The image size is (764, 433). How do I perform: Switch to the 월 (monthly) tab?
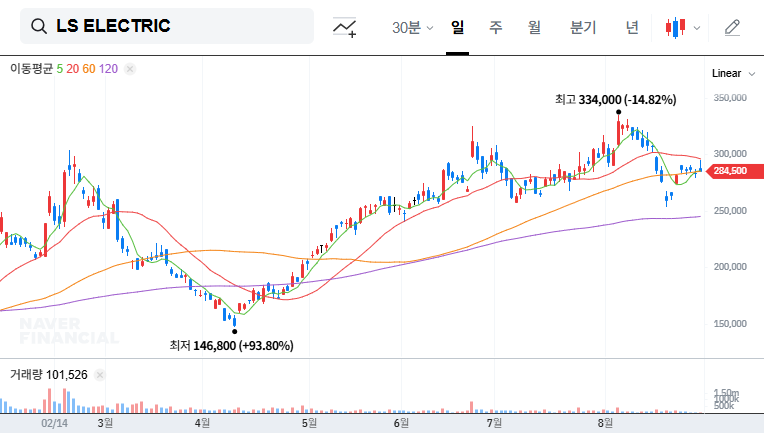click(535, 27)
